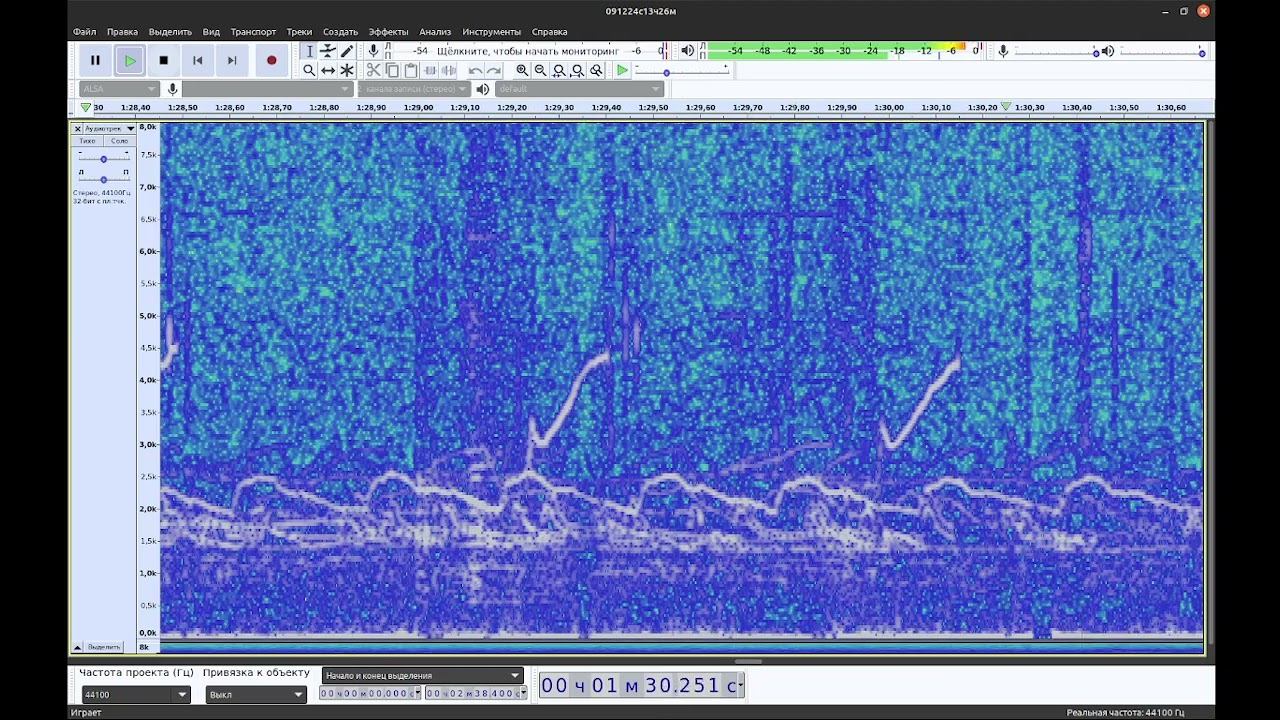
Task: Open the Вид menu
Action: coord(211,32)
